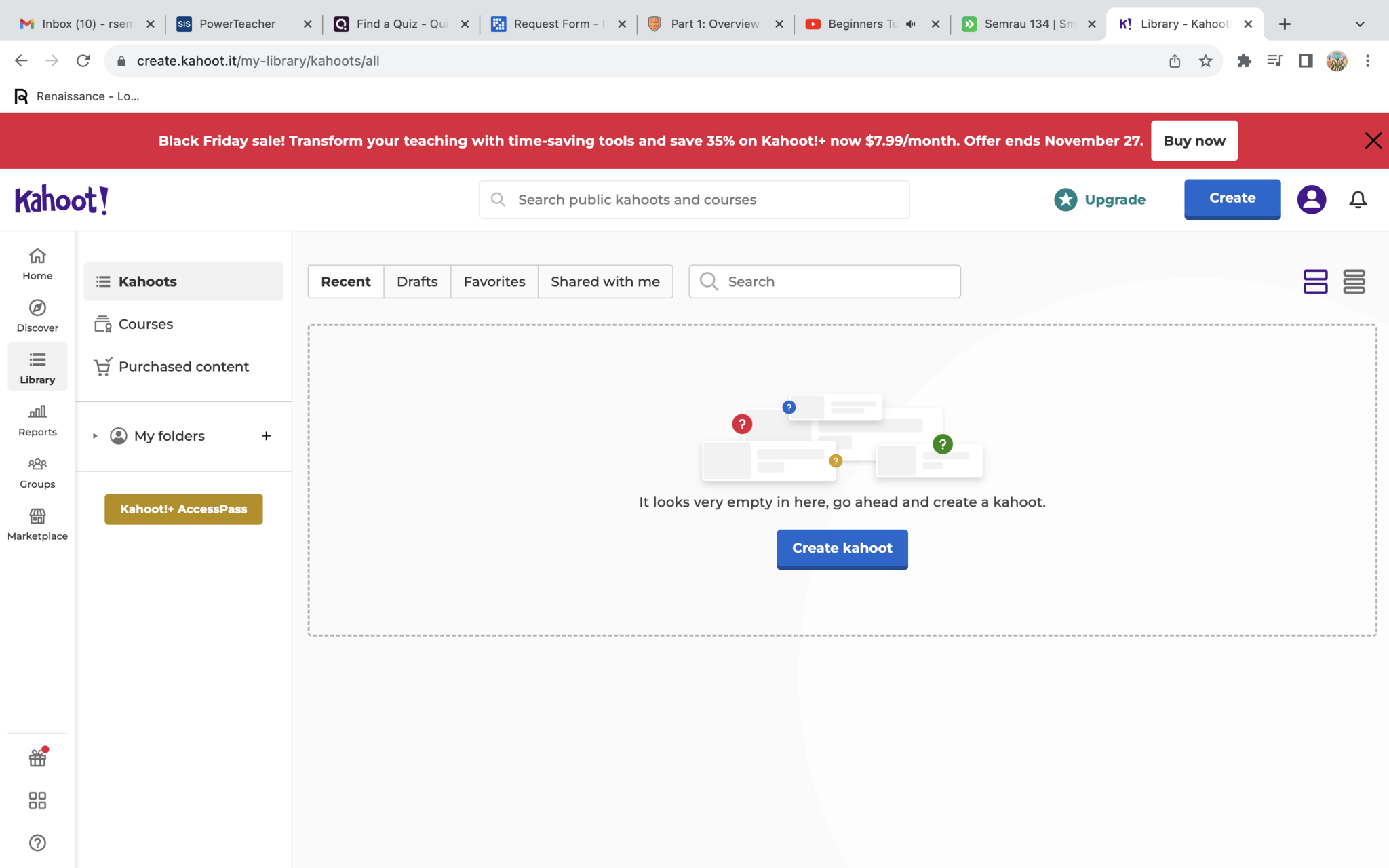Select the Shared with me tab
Image resolution: width=1389 pixels, height=868 pixels.
click(x=605, y=281)
